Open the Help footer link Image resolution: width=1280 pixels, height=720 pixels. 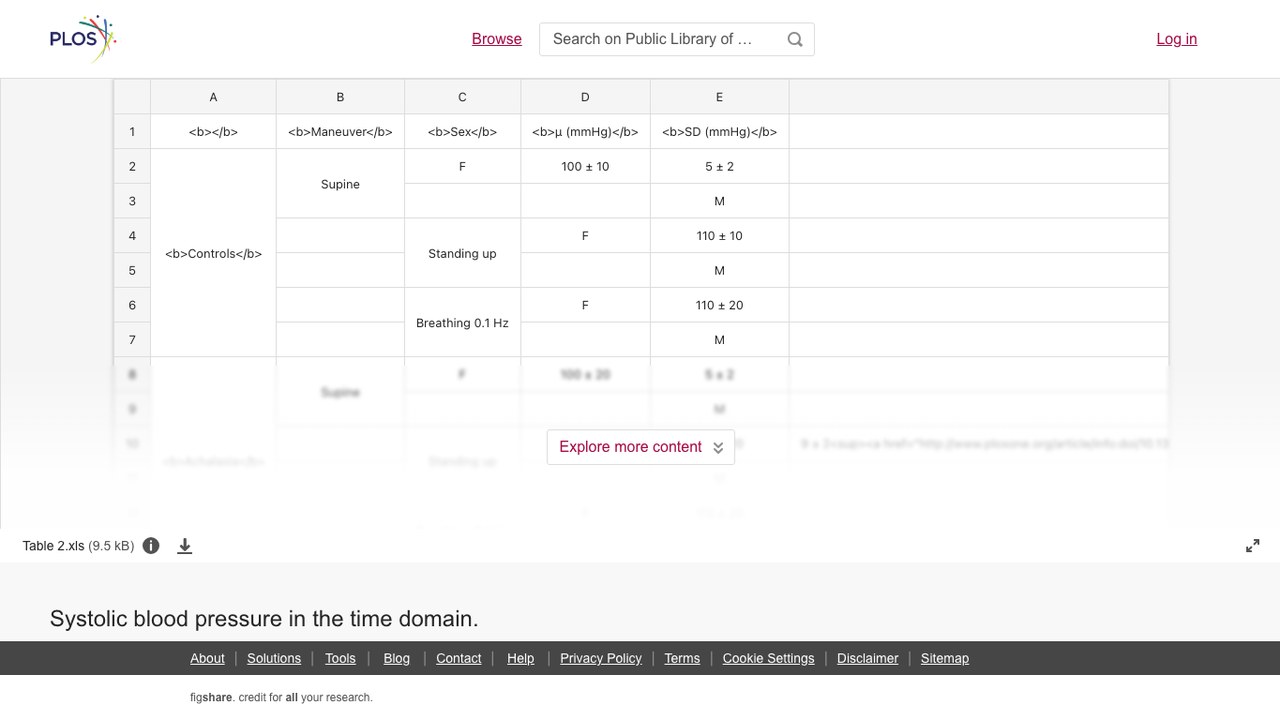pyautogui.click(x=521, y=658)
